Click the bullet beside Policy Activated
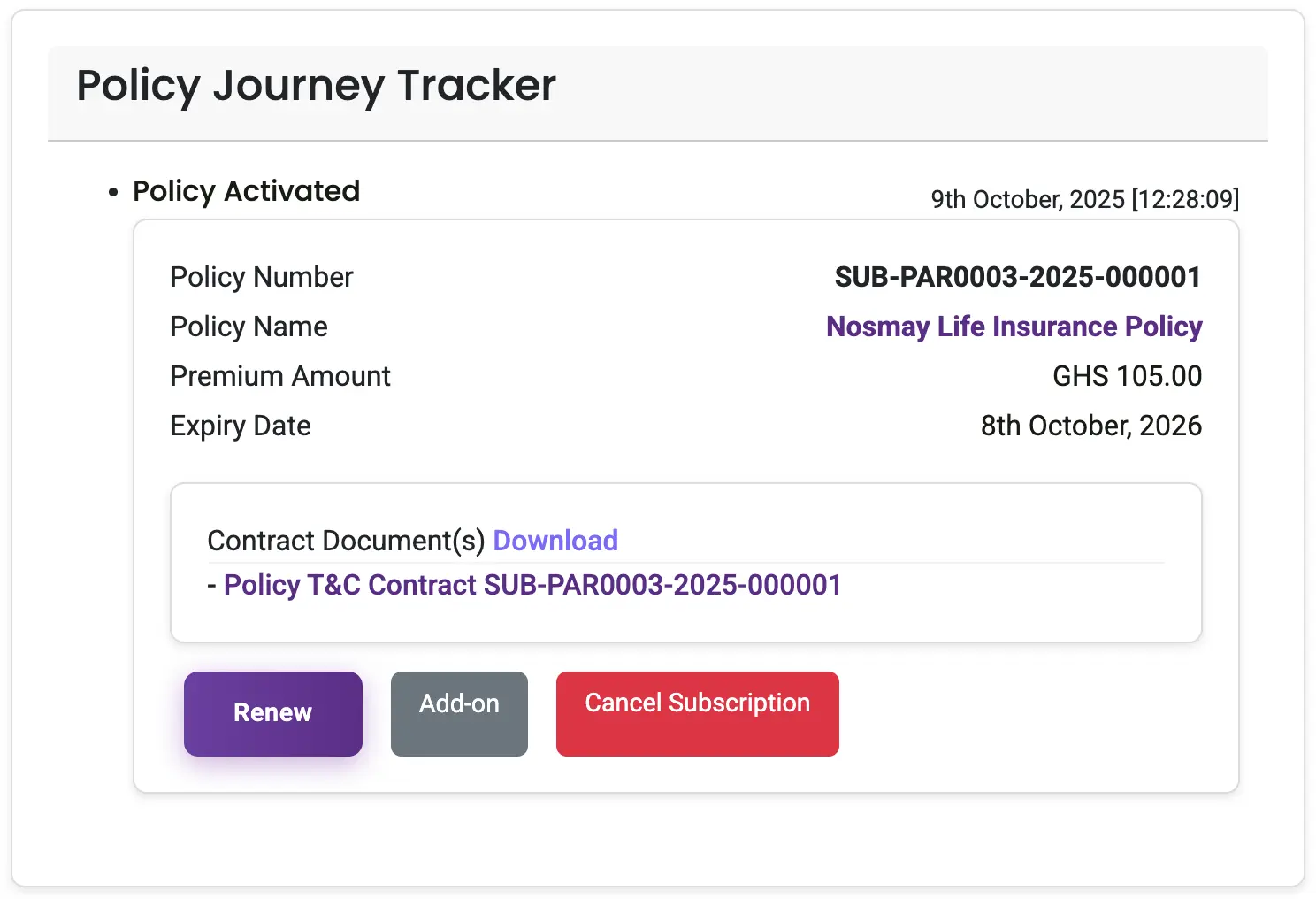This screenshot has width=1316, height=899. pyautogui.click(x=113, y=192)
